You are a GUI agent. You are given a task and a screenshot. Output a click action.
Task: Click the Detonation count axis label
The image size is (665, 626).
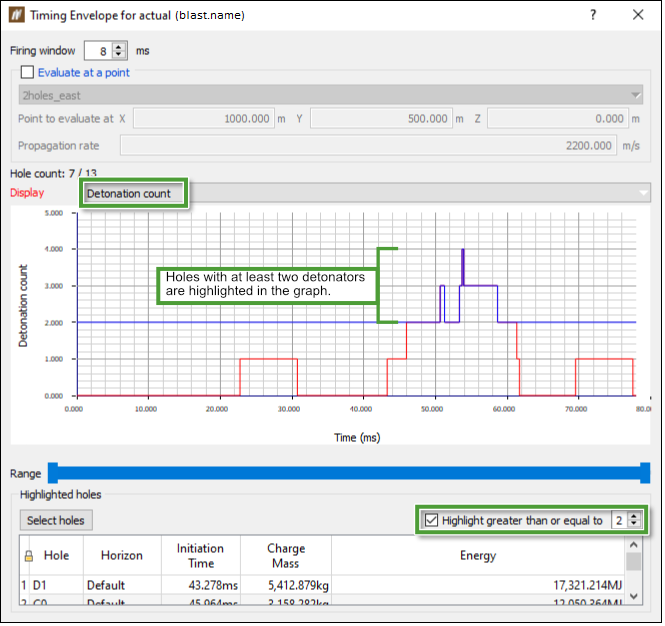click(23, 306)
